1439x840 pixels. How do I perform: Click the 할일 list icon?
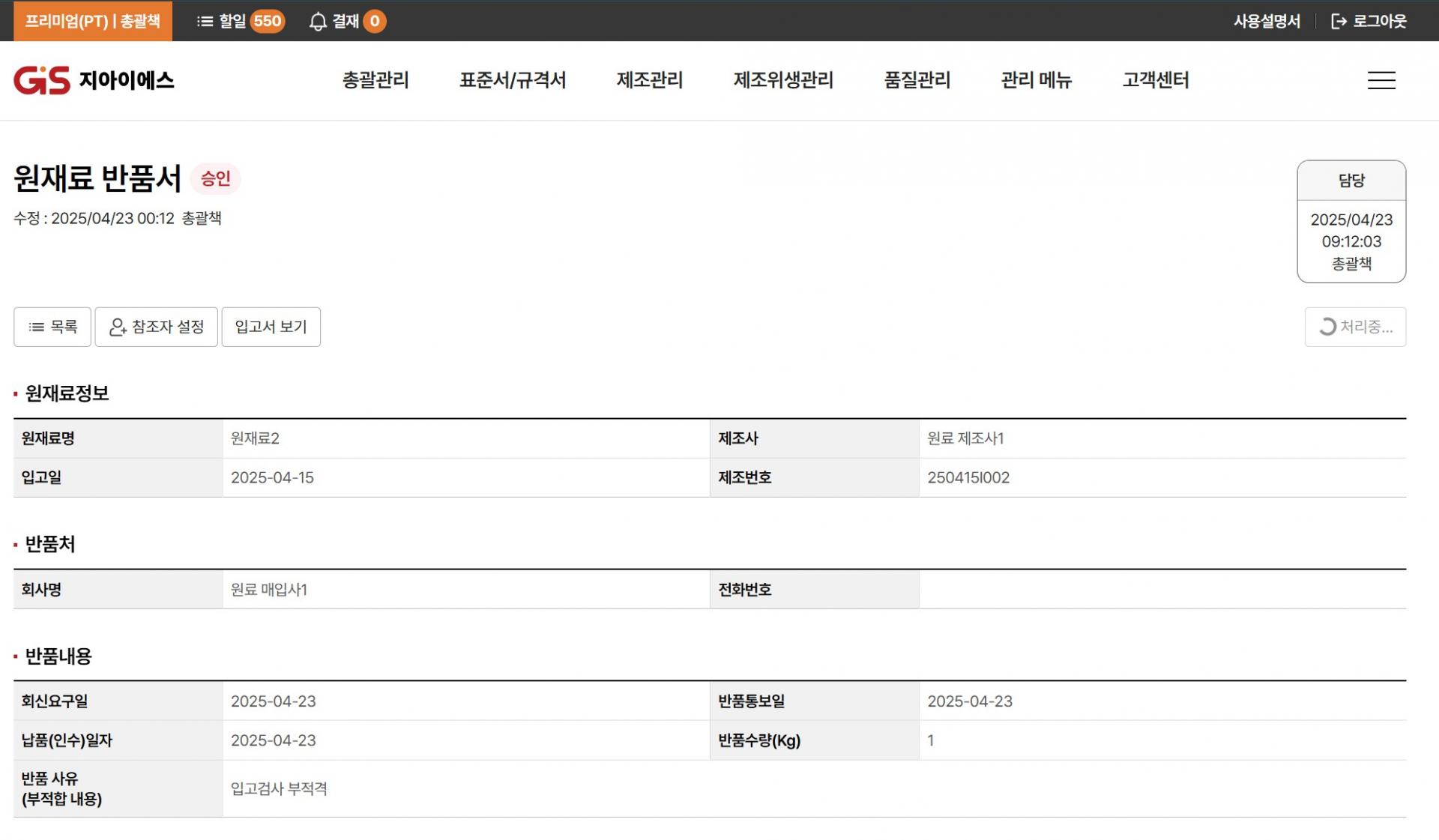[205, 22]
